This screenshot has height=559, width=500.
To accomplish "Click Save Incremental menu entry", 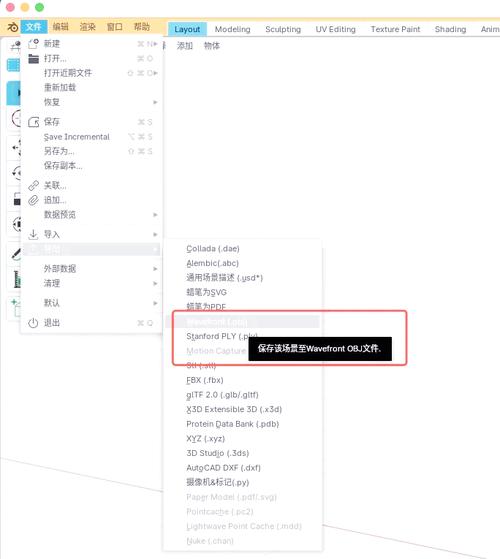I will [77, 137].
